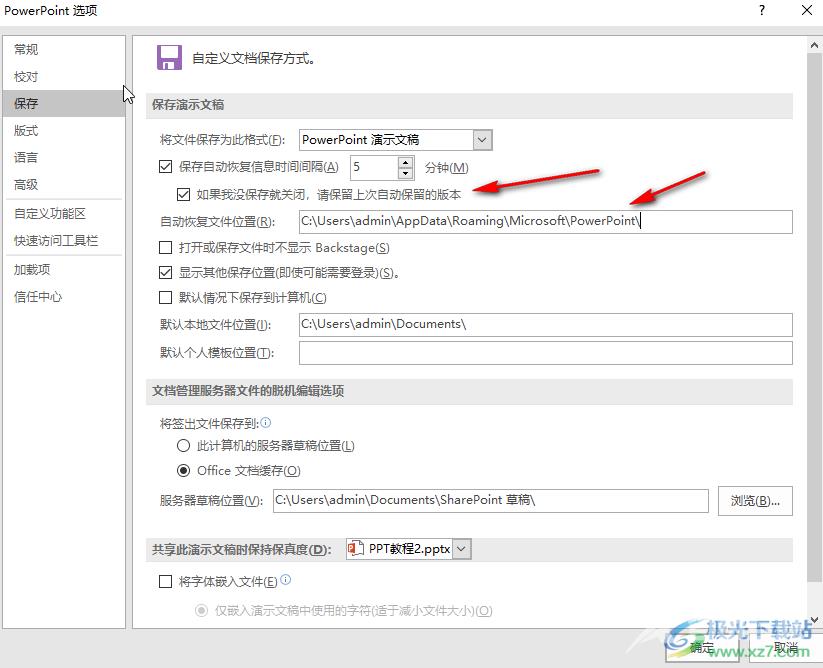Screen dimensions: 823x668
Task: Expand the PPT教程2.pptx document dropdown
Action: (x=461, y=549)
